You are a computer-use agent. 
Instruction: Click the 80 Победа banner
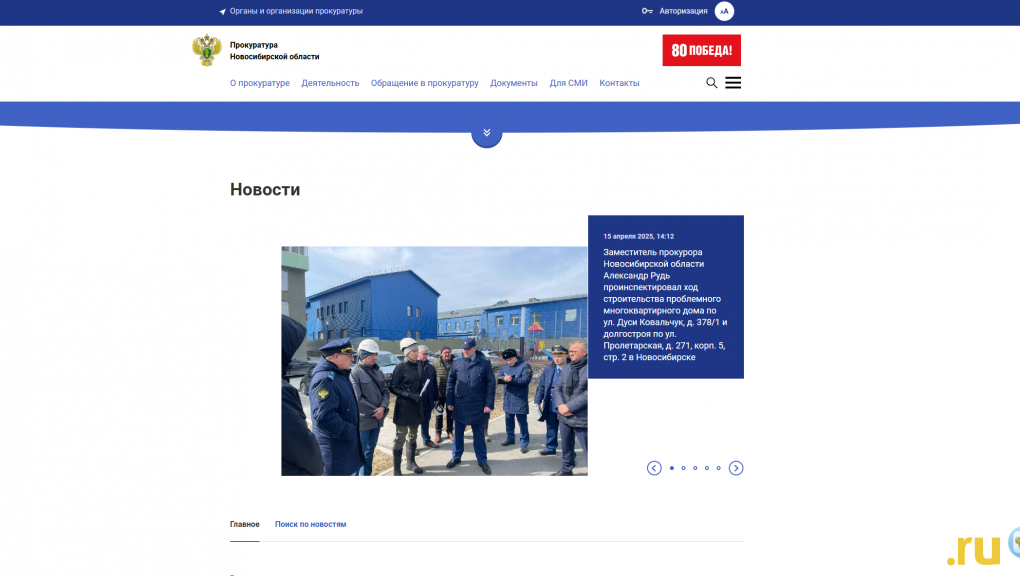pos(701,50)
